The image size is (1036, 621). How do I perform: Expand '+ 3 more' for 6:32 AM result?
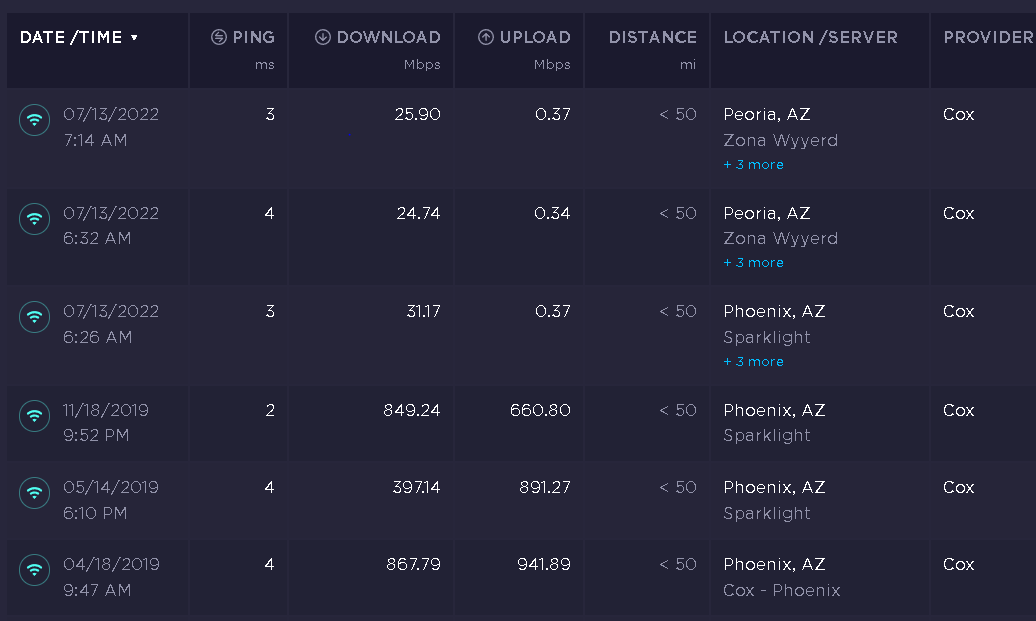click(x=753, y=262)
